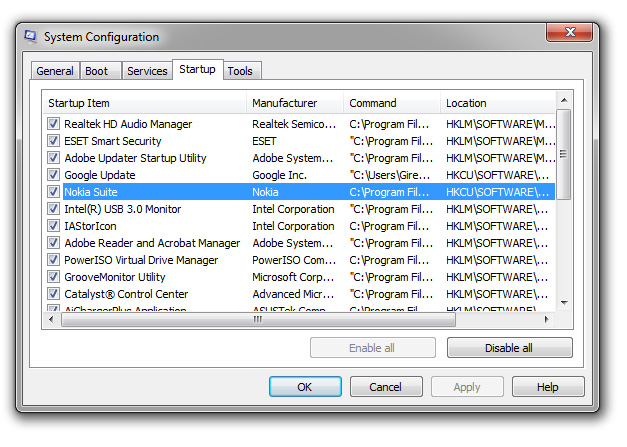Click the Disable all button
The width and height of the screenshot is (627, 447).
(509, 348)
